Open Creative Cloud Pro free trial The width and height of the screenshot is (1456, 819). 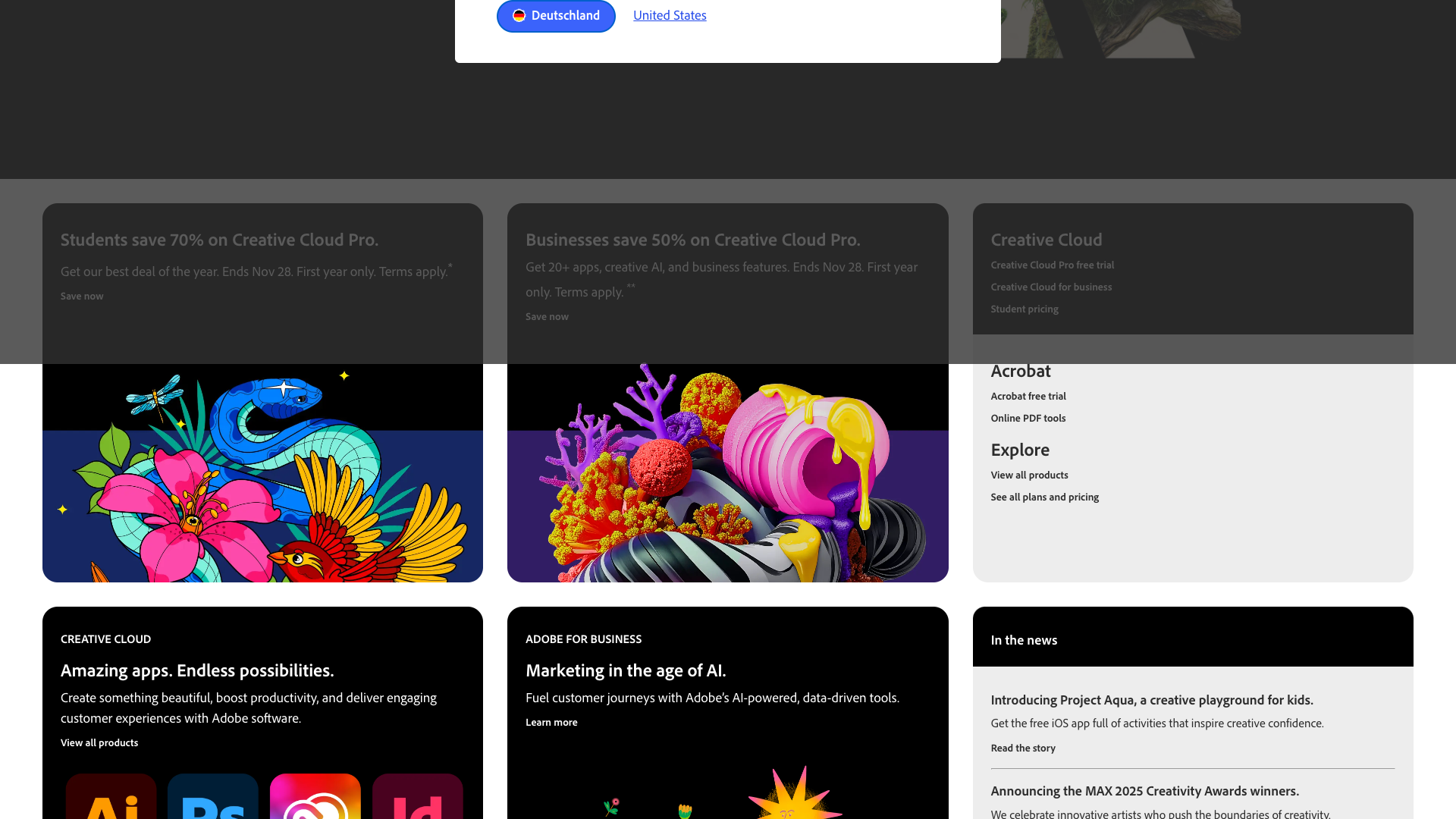pos(1052,265)
